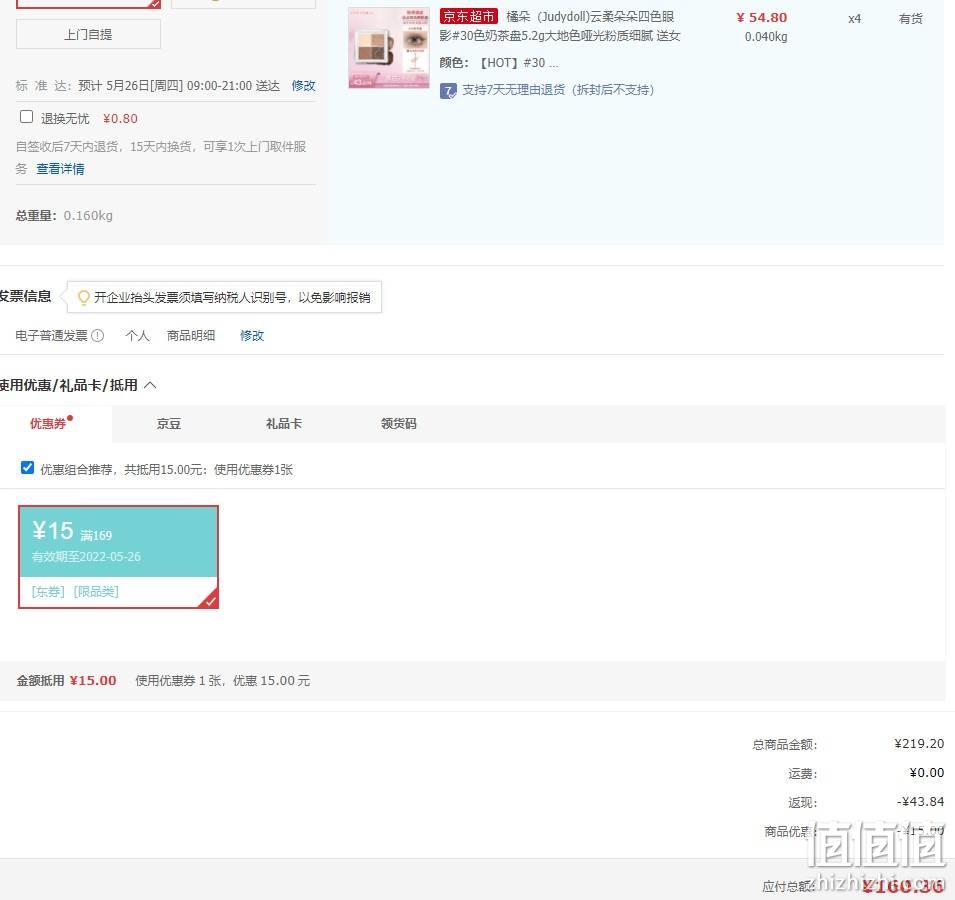Click the 退换无忧 ¥0.80 price
Image resolution: width=955 pixels, height=900 pixels.
(x=120, y=119)
